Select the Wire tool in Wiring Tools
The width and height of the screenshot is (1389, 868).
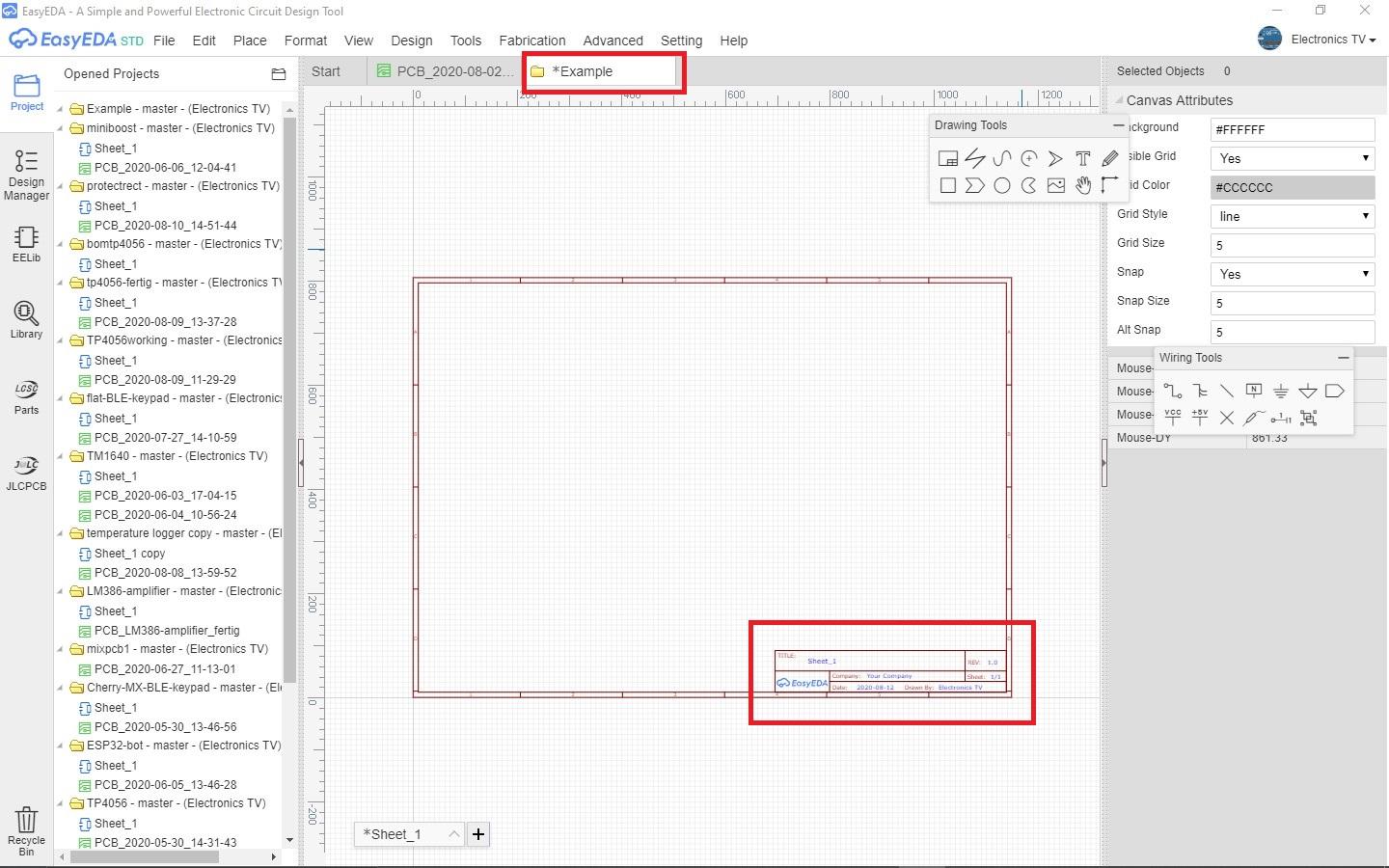(1173, 391)
